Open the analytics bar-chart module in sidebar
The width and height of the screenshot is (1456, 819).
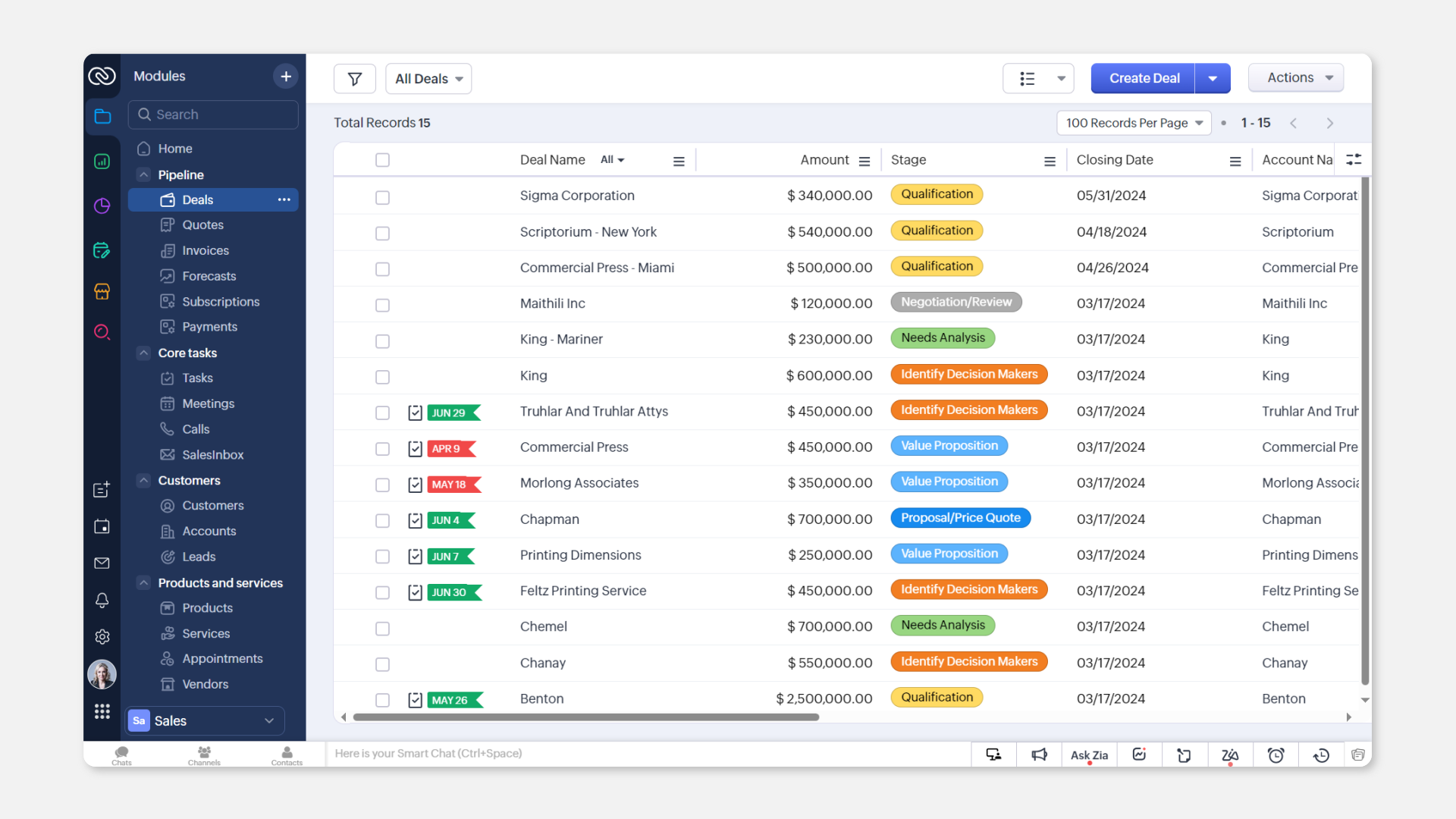coord(102,162)
